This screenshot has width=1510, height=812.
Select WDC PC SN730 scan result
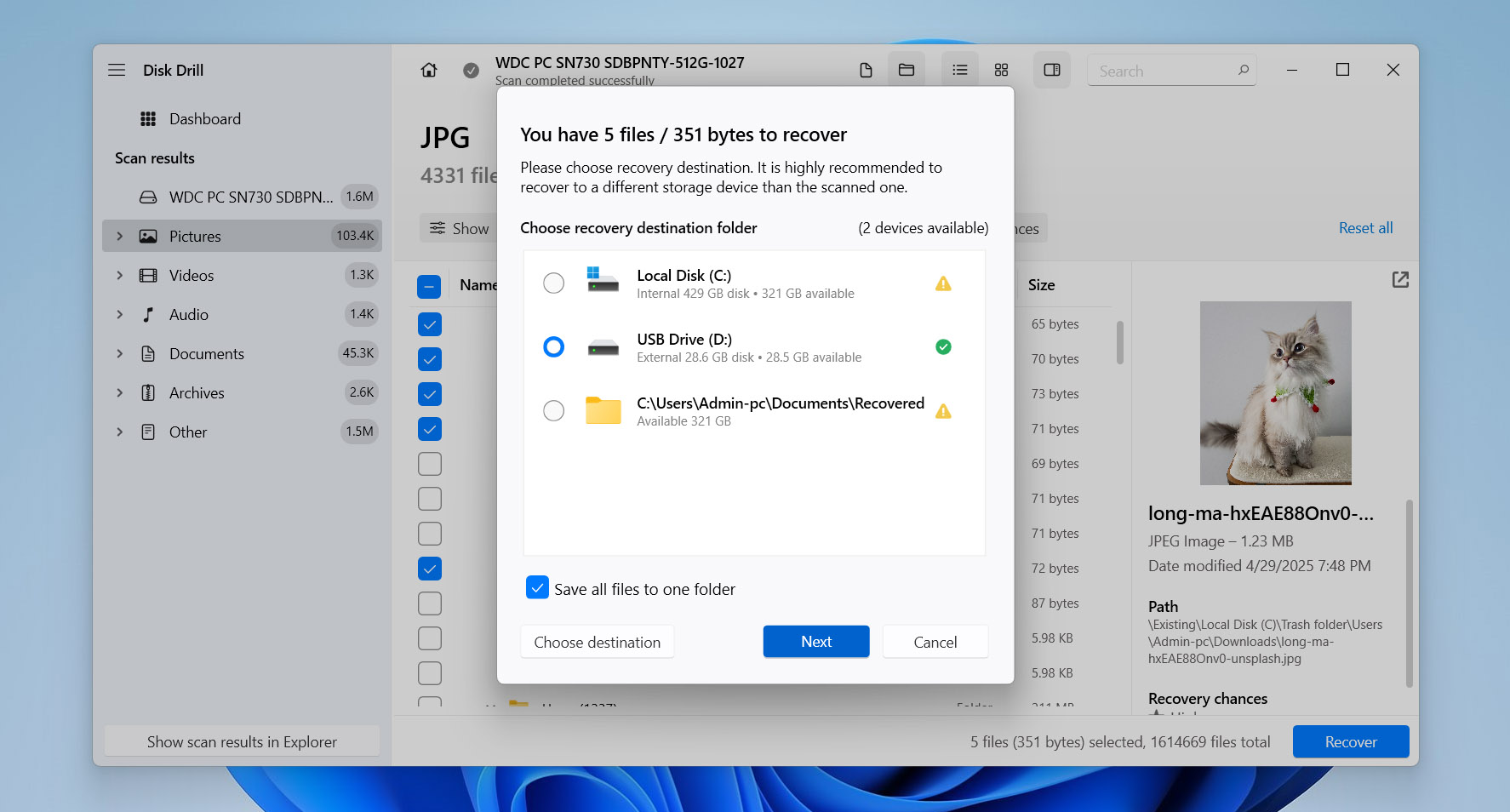click(242, 197)
